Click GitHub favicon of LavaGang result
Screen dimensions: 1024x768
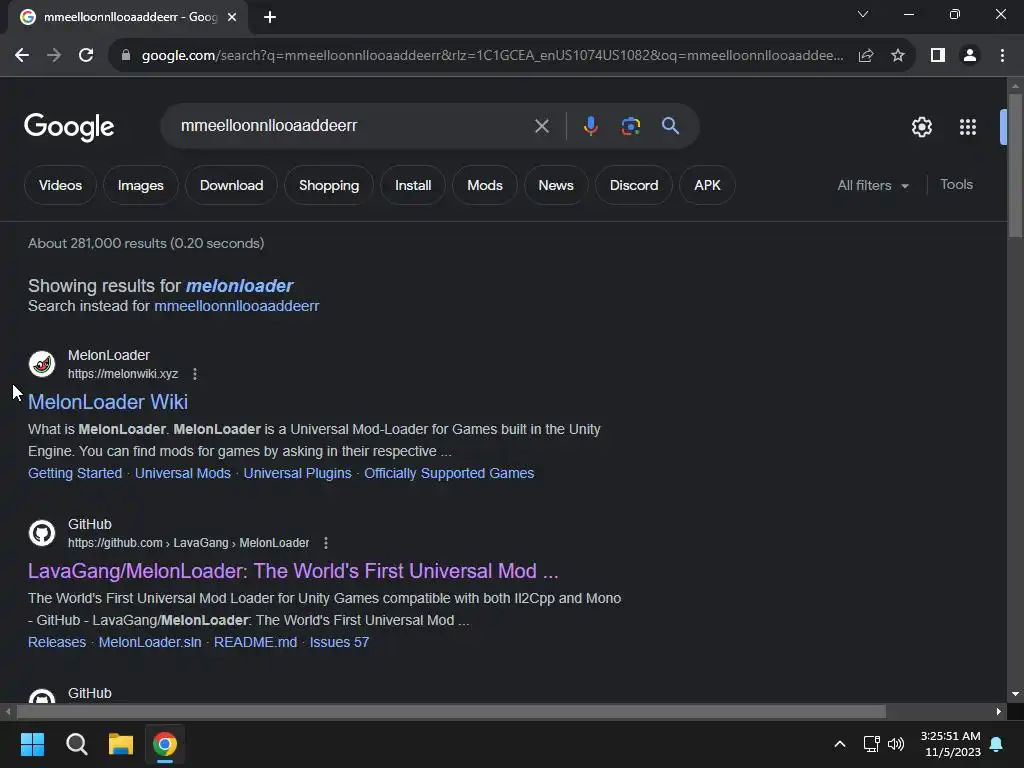point(42,533)
